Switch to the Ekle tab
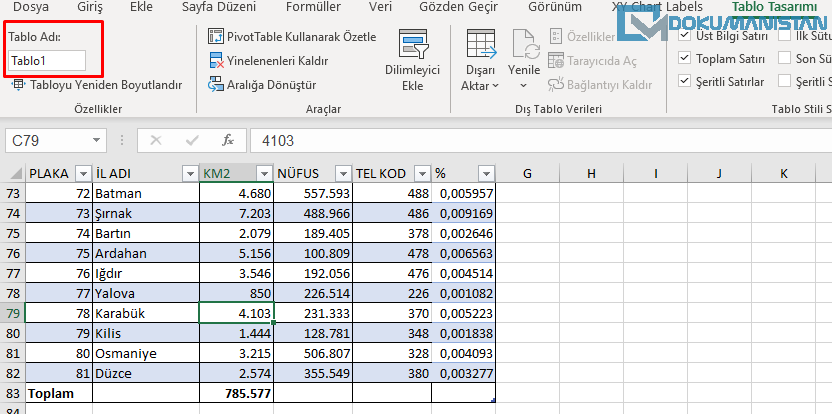The image size is (832, 414). click(141, 7)
